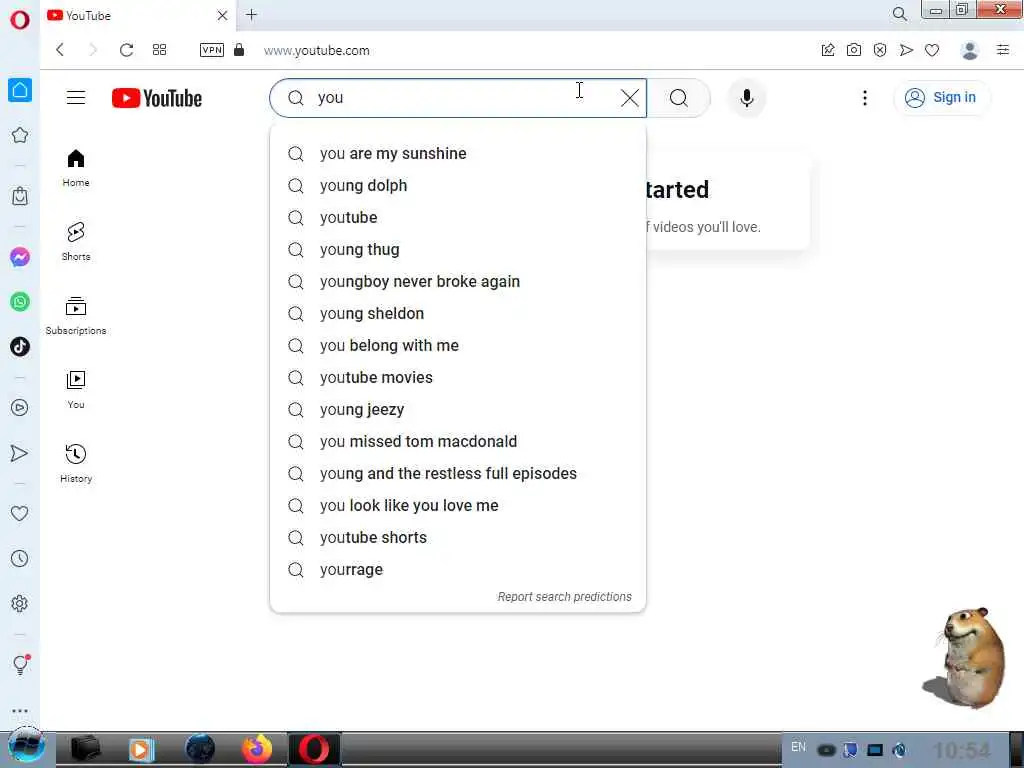Select "young jeezy" suggestion
The height and width of the screenshot is (768, 1024).
tap(458, 409)
